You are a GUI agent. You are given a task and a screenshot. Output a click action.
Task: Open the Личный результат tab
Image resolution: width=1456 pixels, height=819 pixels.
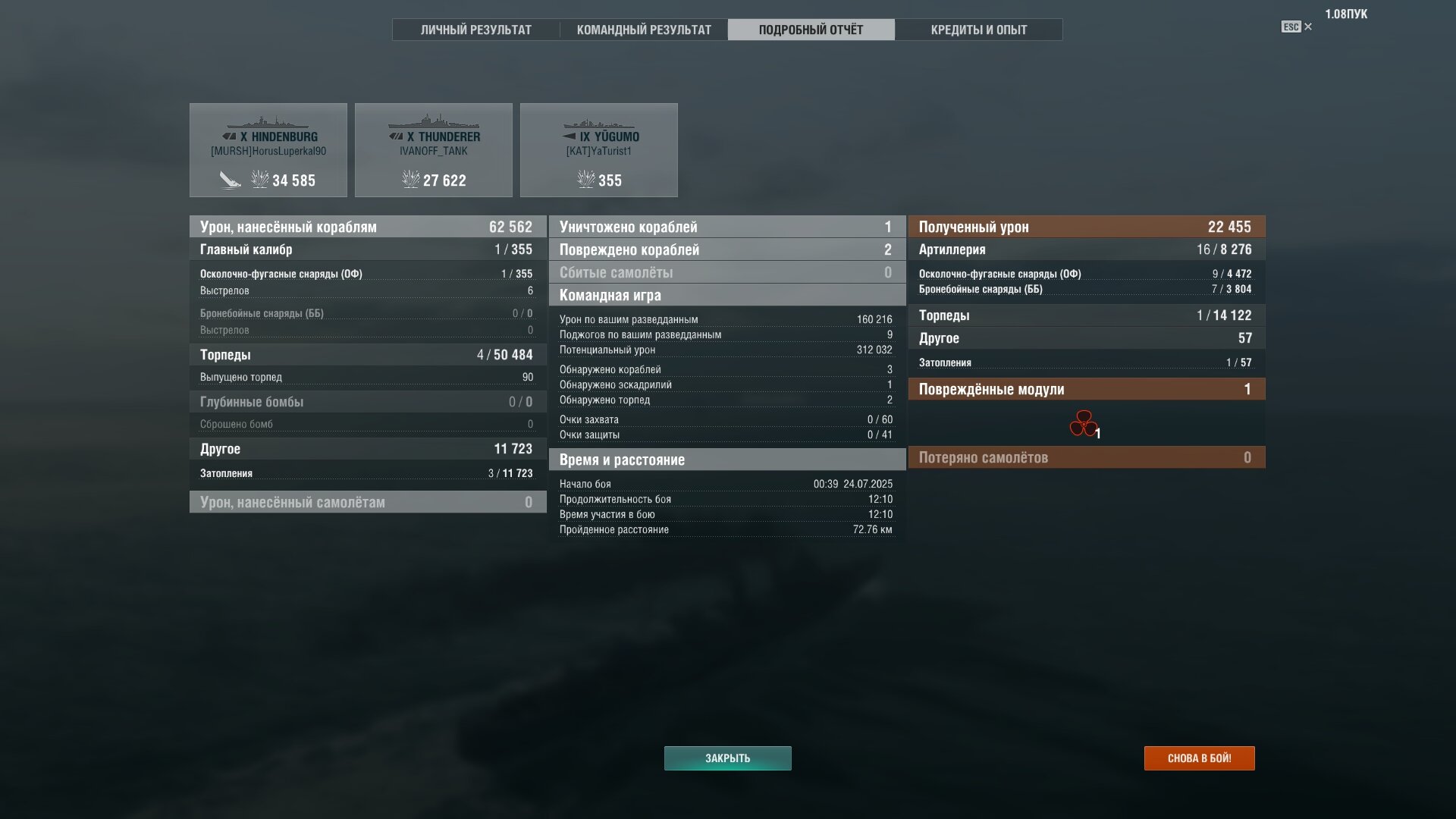pos(476,30)
